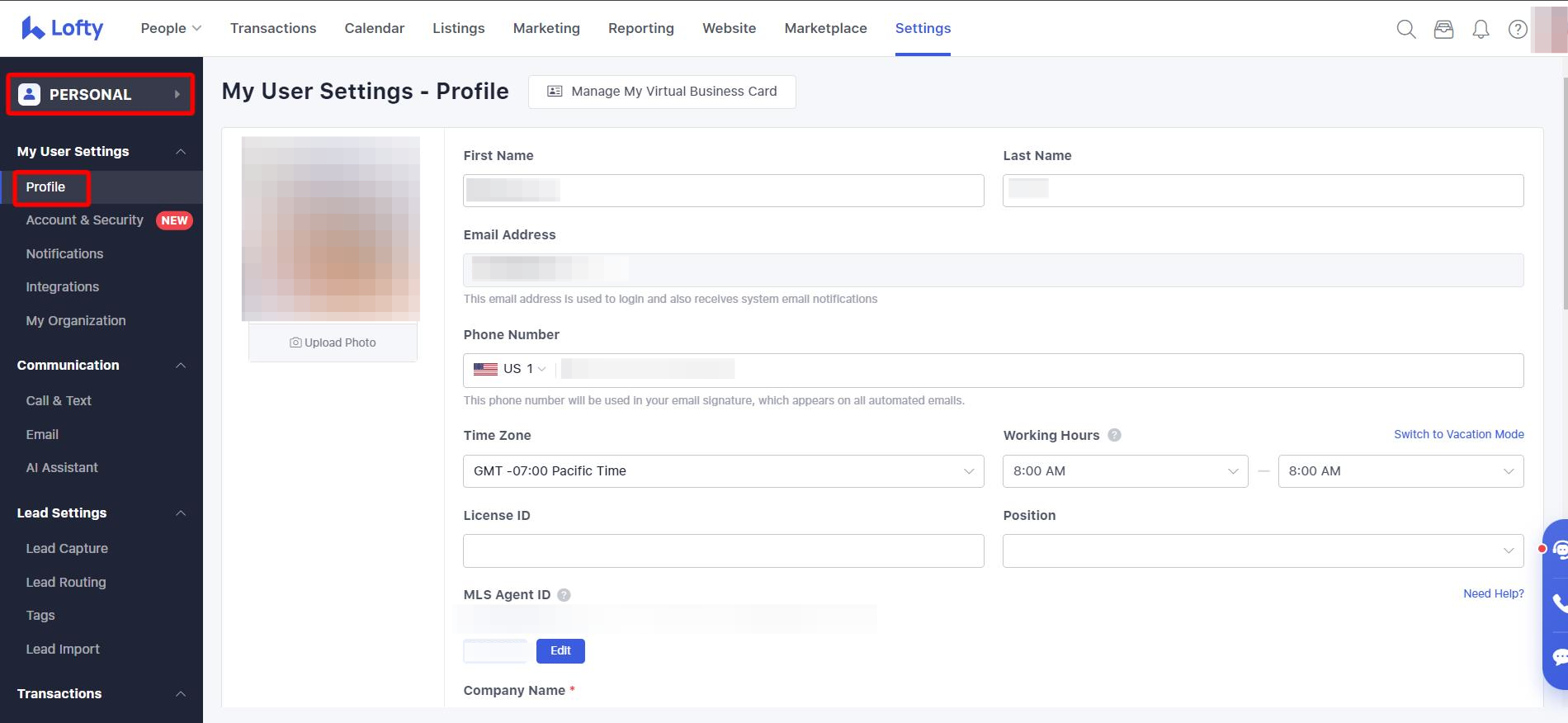1568x723 pixels.
Task: Open the Transactions top menu
Action: 273,28
